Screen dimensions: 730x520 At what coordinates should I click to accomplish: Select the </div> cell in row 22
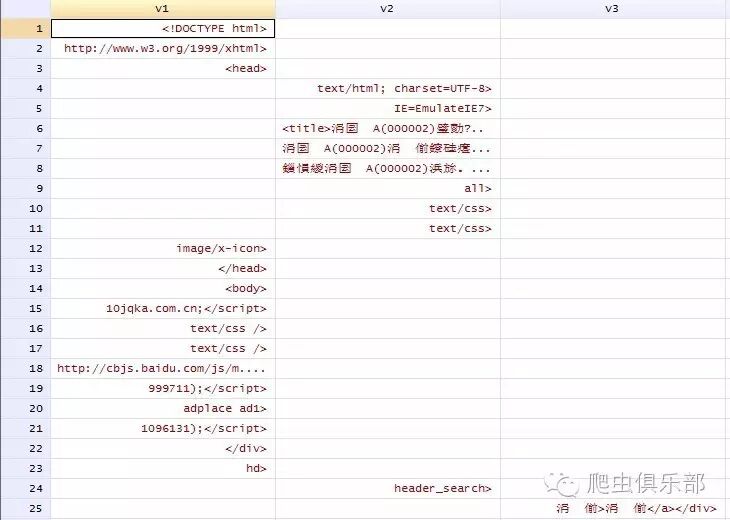(162, 448)
